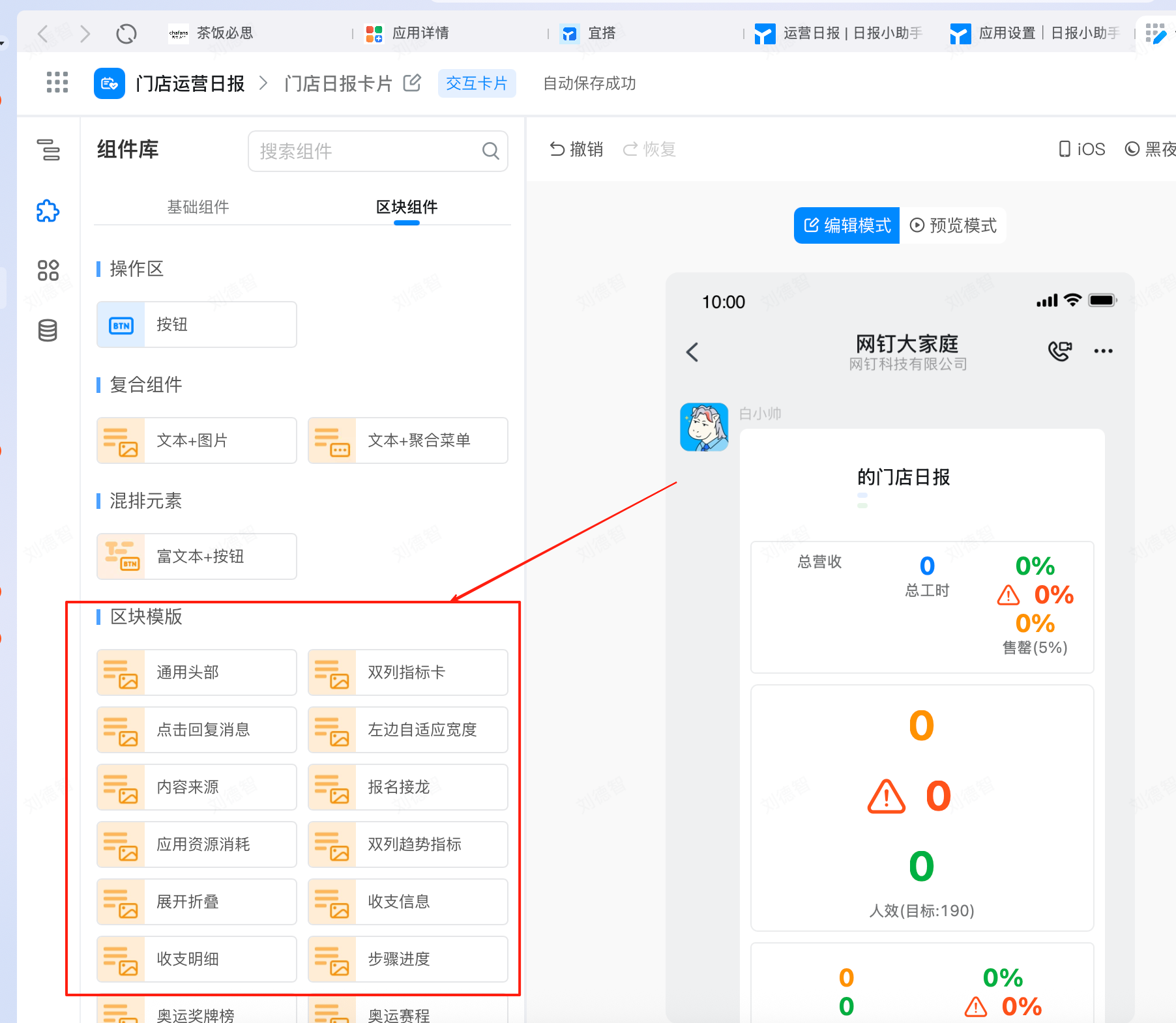Add the 展开折叠 block template
The width and height of the screenshot is (1176, 1023).
197,902
